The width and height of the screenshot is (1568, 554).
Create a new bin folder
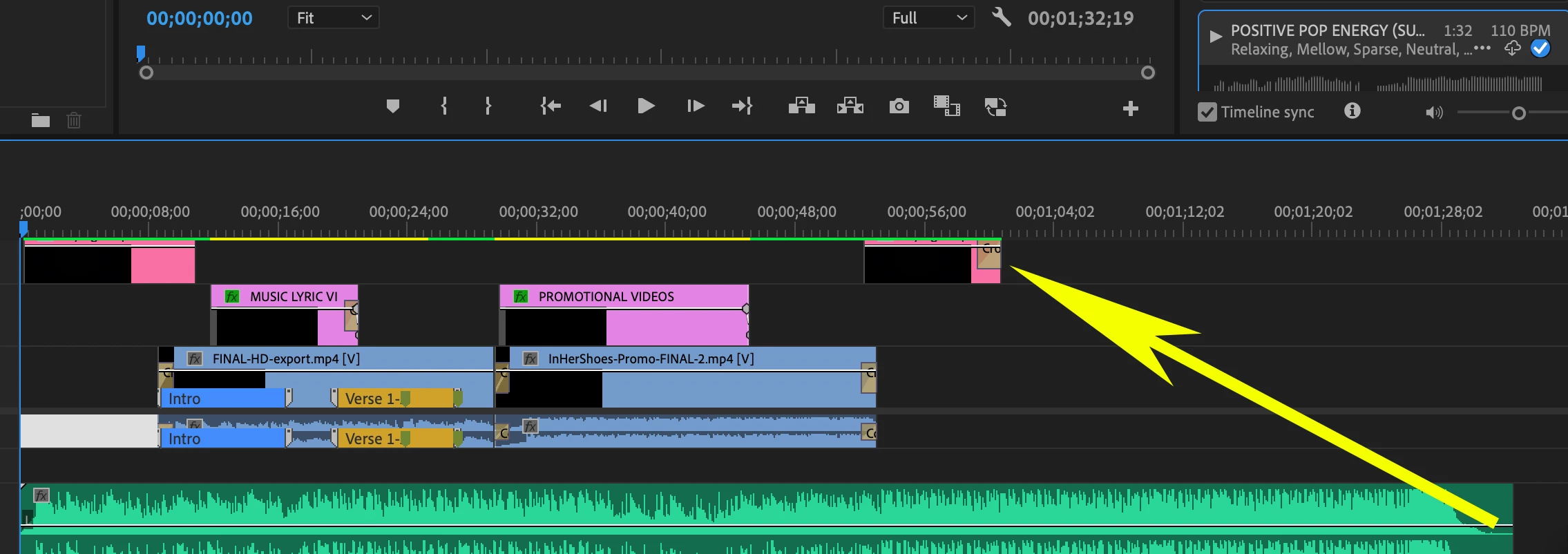pyautogui.click(x=41, y=121)
